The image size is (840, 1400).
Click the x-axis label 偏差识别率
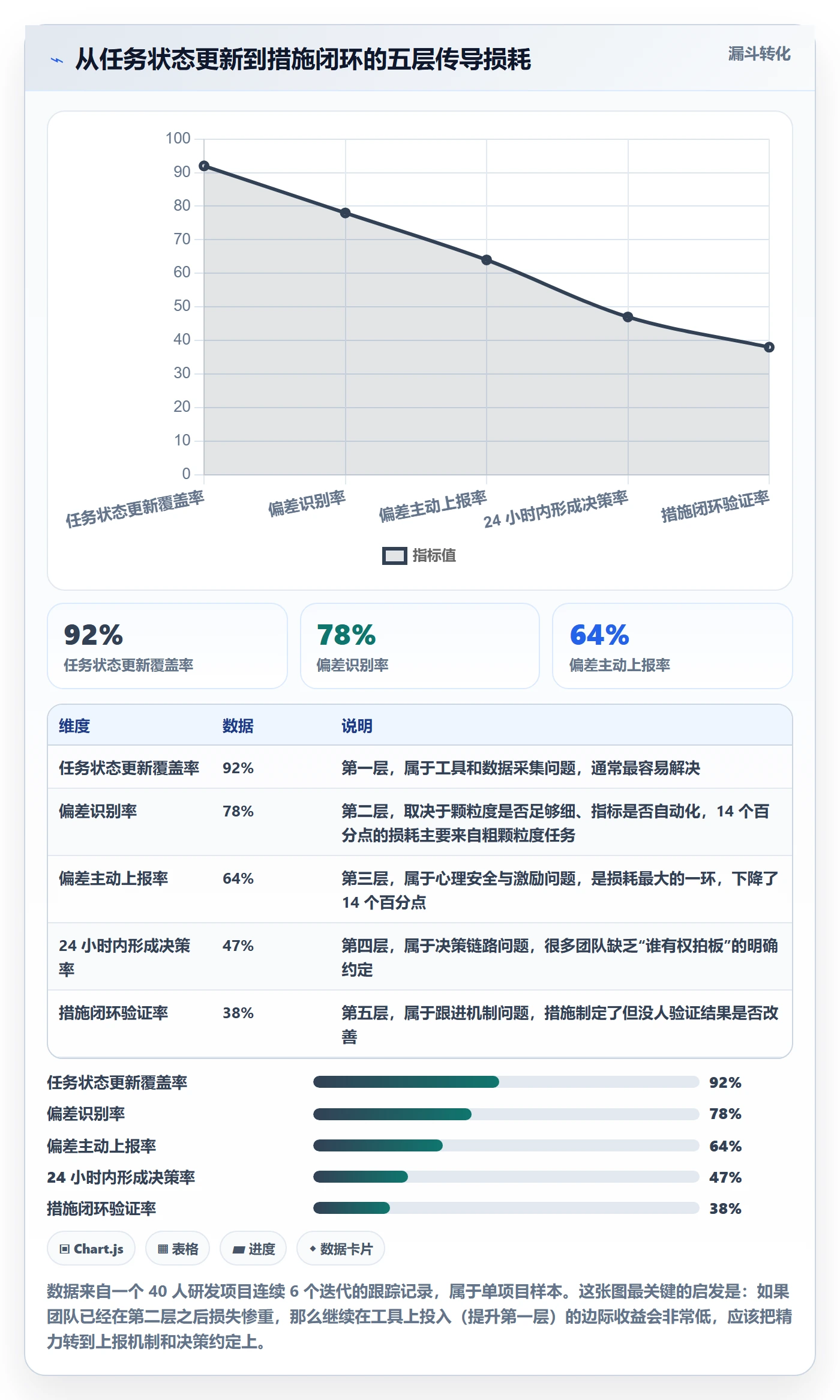[307, 503]
